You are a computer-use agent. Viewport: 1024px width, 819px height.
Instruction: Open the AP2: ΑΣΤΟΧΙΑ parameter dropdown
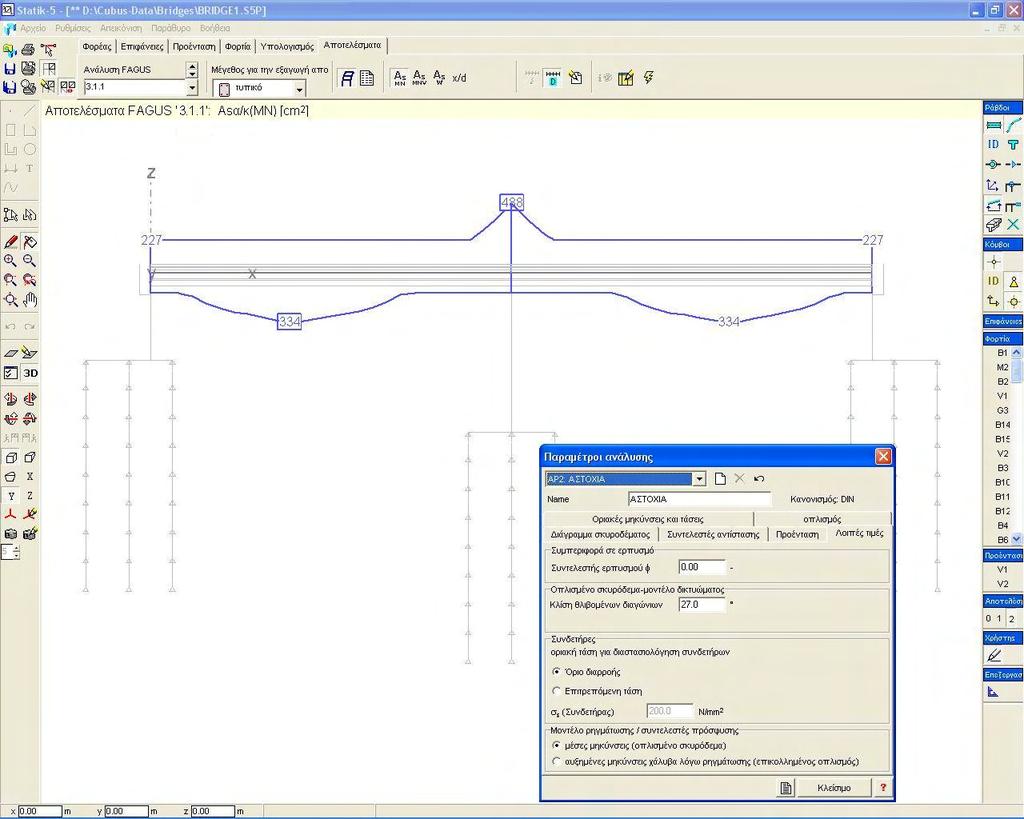tap(699, 479)
